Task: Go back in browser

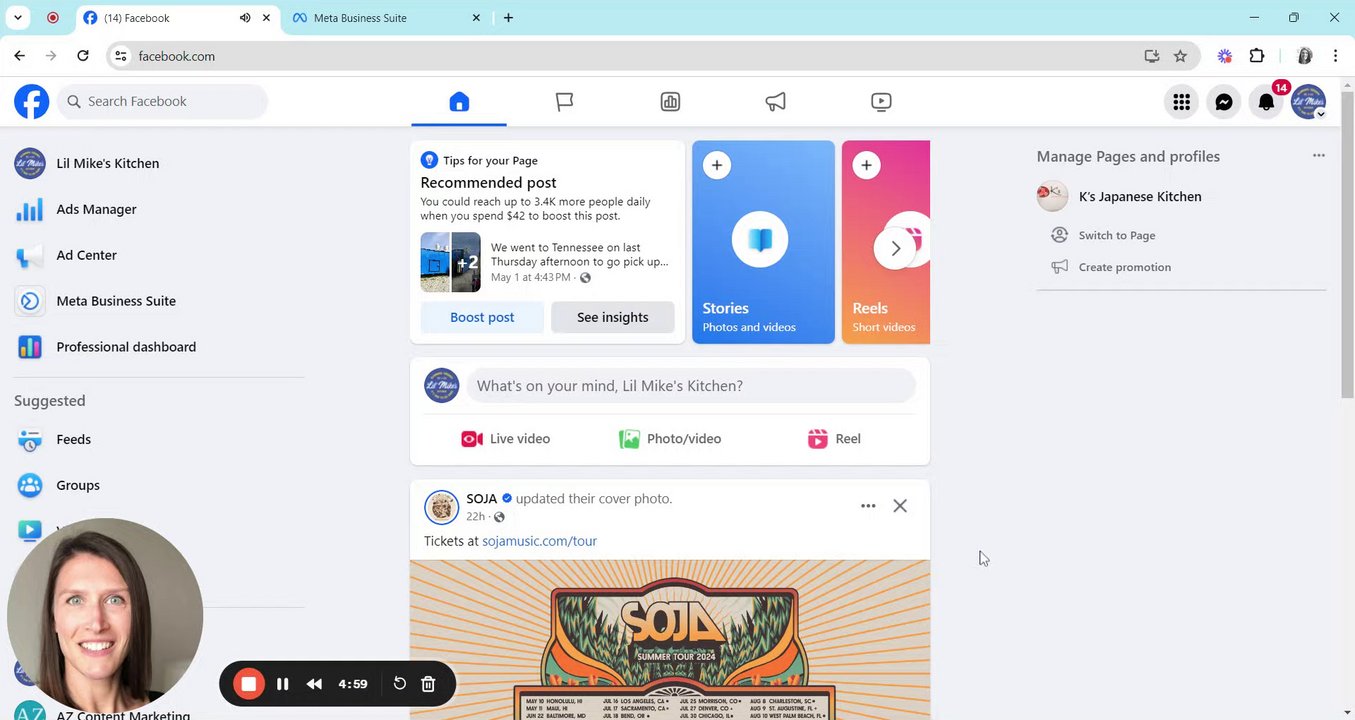Action: click(20, 56)
